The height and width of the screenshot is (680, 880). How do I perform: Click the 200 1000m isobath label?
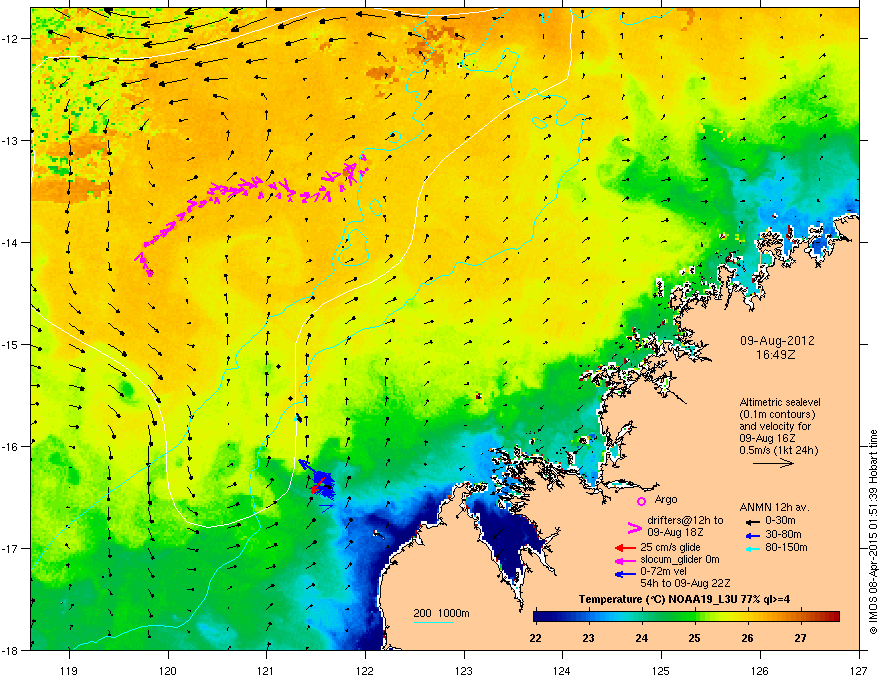441,613
